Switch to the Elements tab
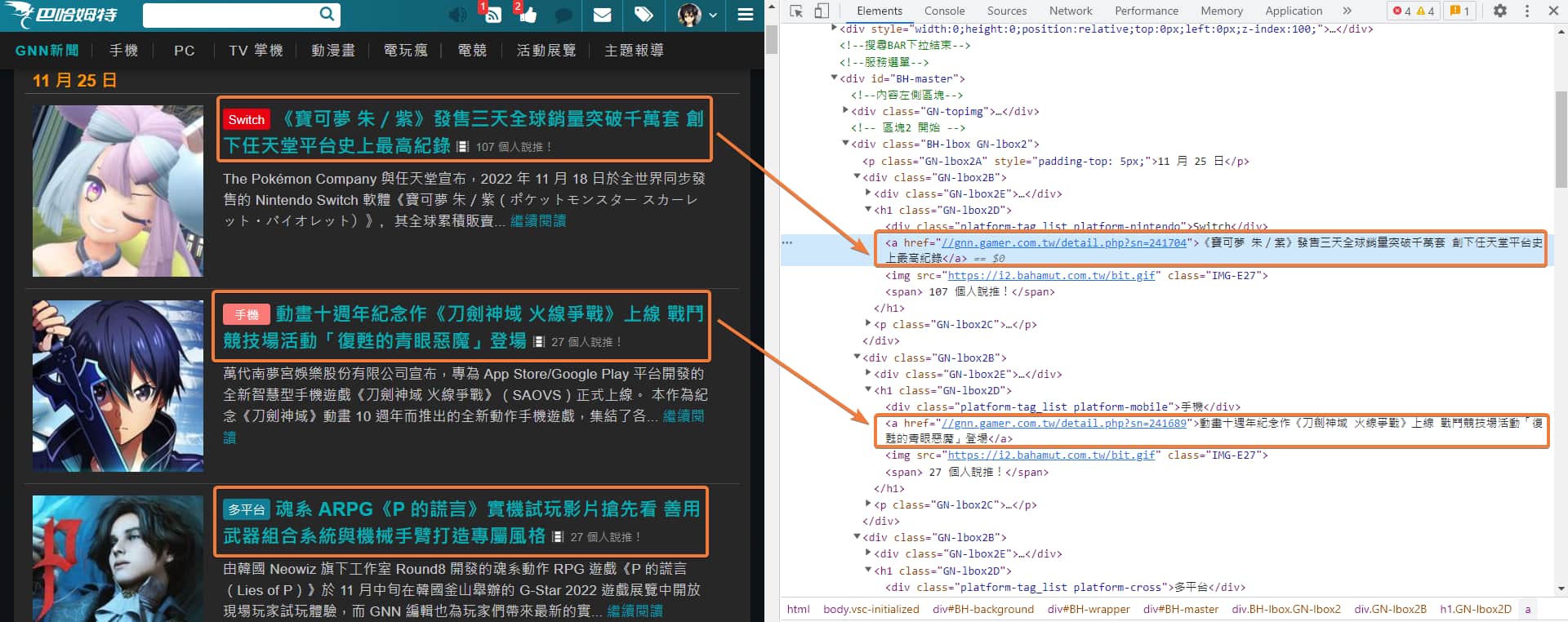The image size is (1568, 622). click(880, 11)
